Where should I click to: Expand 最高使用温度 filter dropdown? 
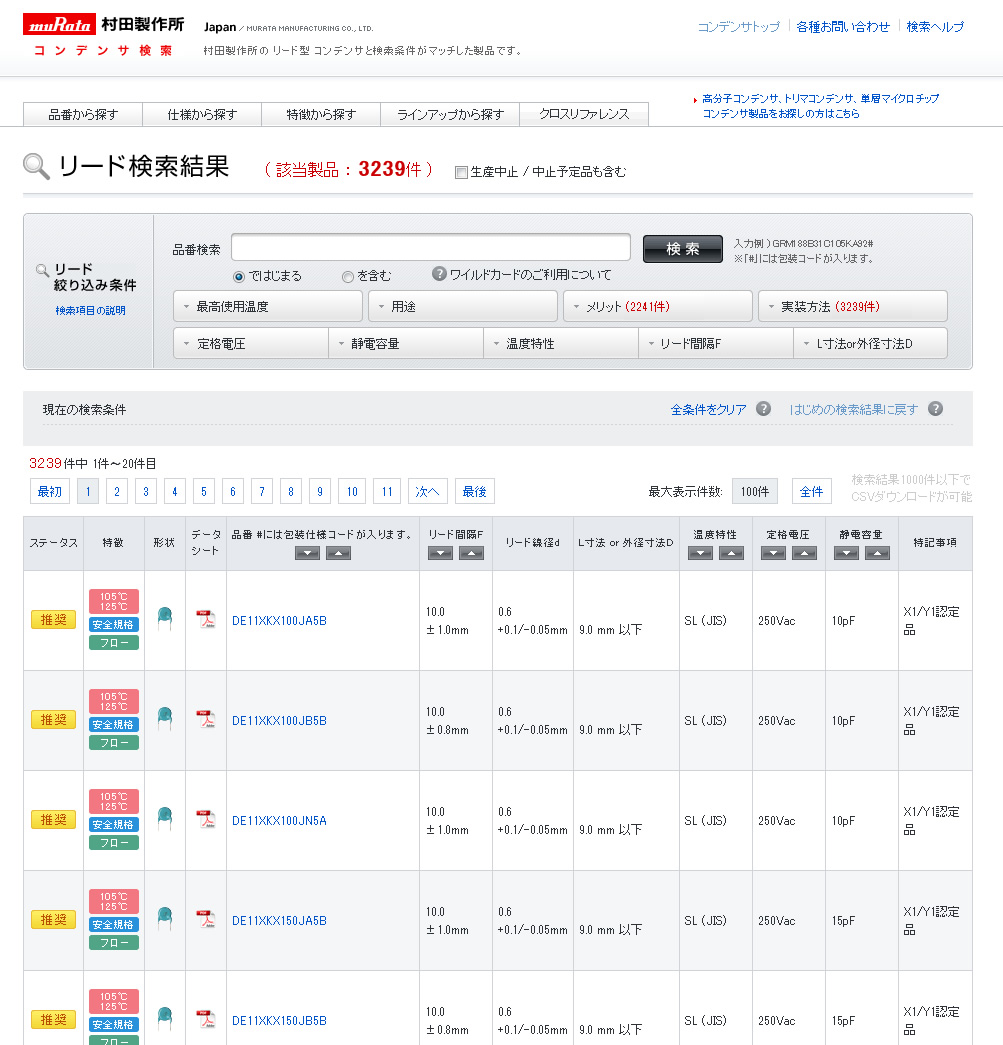268,307
